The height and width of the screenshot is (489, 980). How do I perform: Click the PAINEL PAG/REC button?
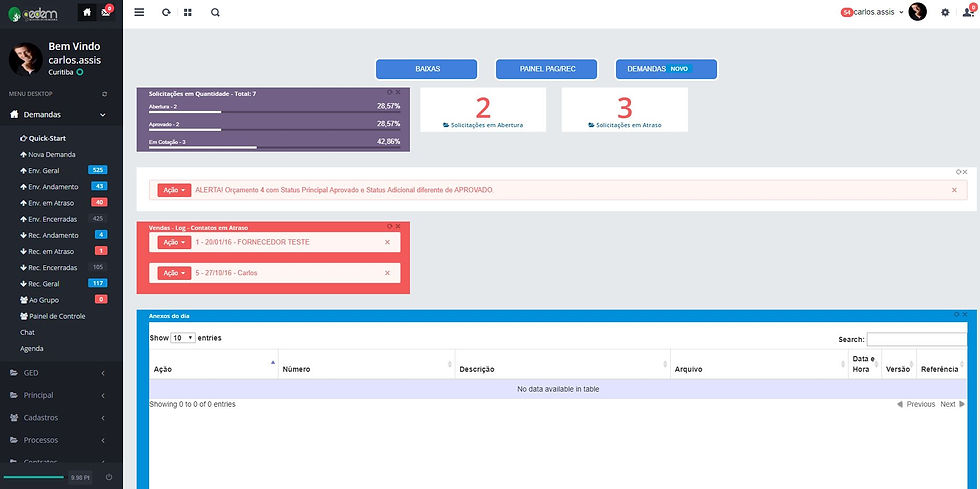click(547, 69)
